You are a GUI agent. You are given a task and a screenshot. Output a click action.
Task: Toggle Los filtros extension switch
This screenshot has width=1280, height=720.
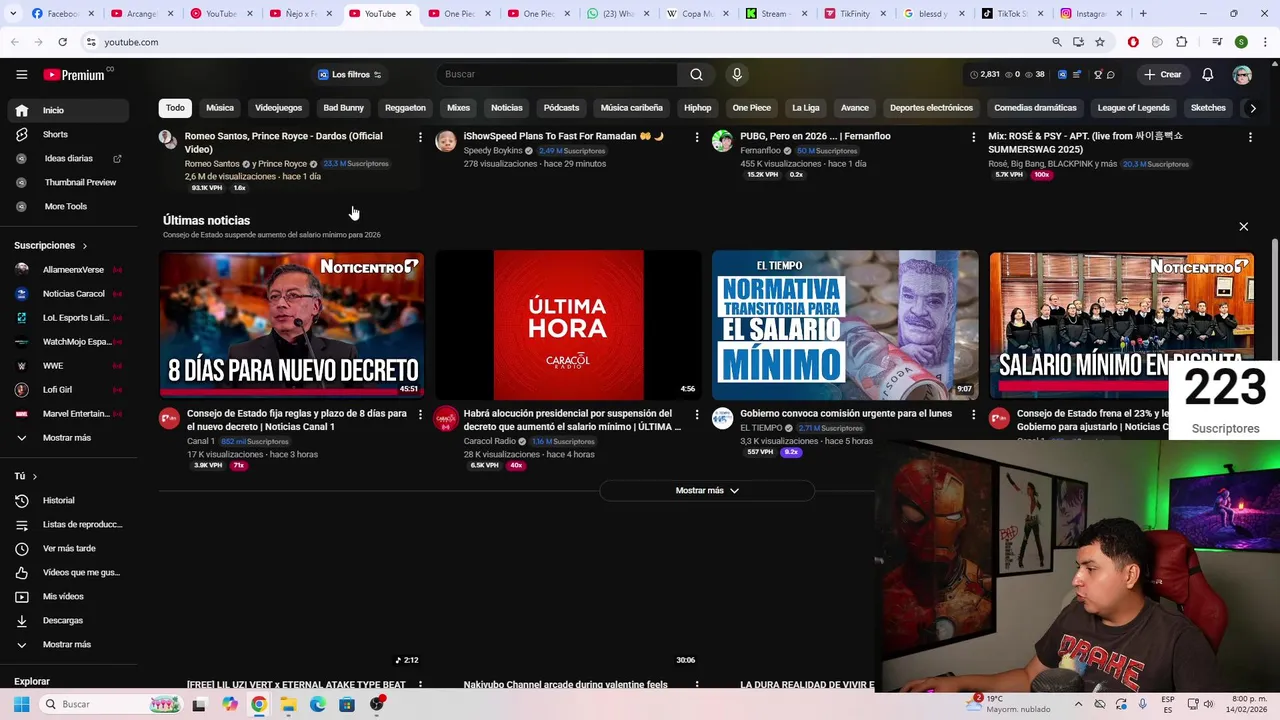[x=349, y=75]
